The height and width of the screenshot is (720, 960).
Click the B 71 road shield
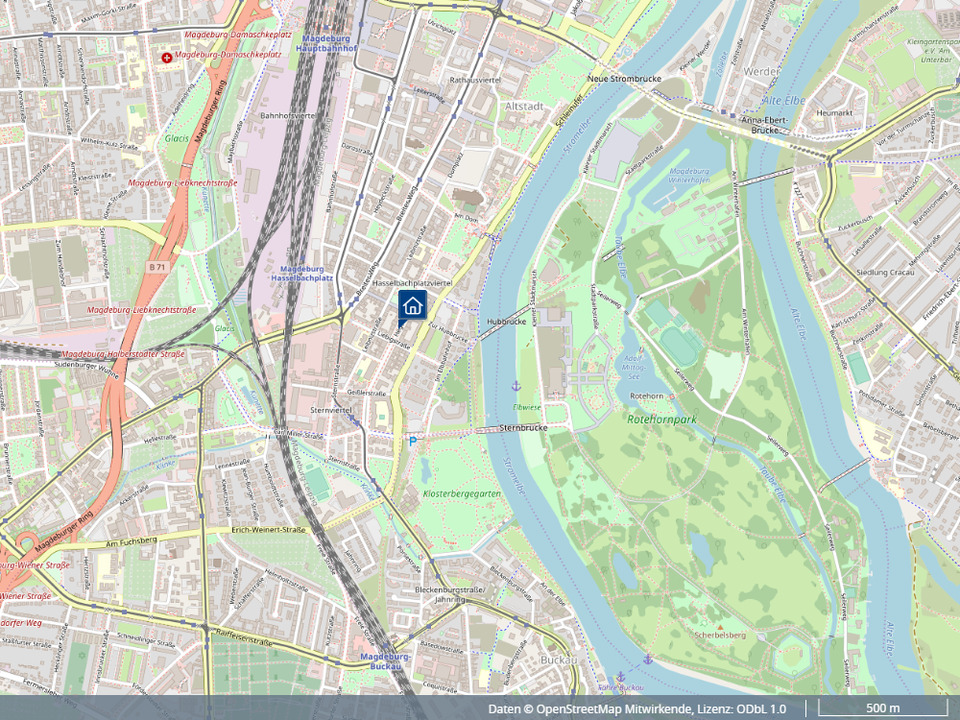pos(158,267)
